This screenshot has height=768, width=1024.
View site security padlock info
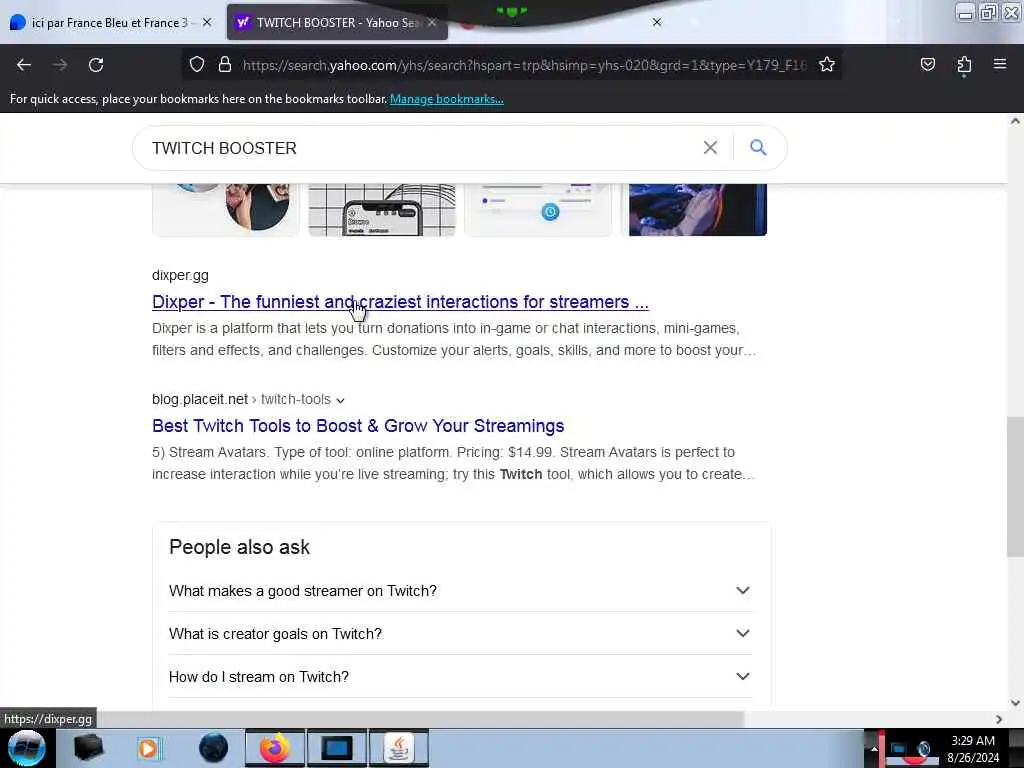[x=225, y=65]
